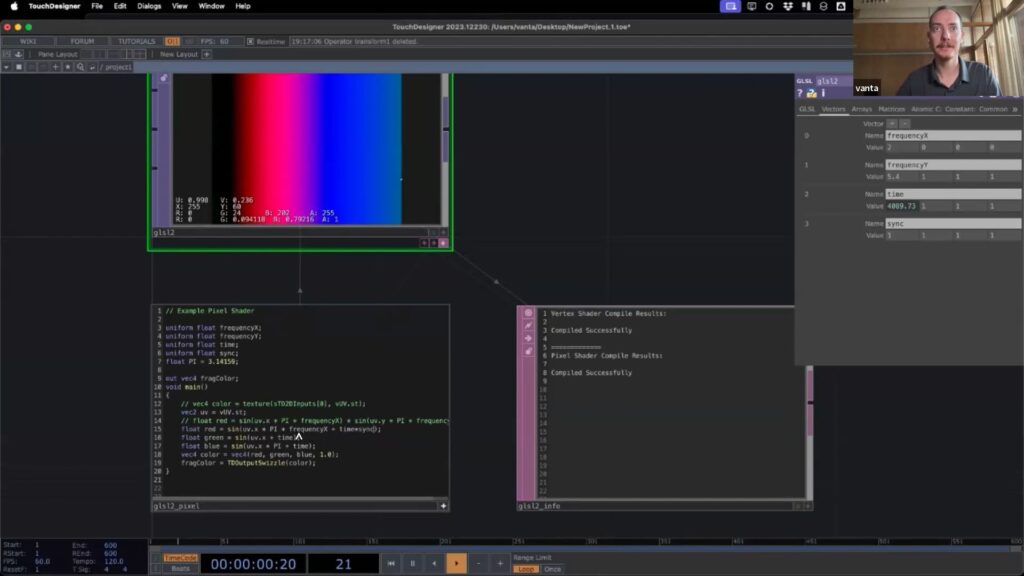Enable Once range limit mode

[x=552, y=569]
